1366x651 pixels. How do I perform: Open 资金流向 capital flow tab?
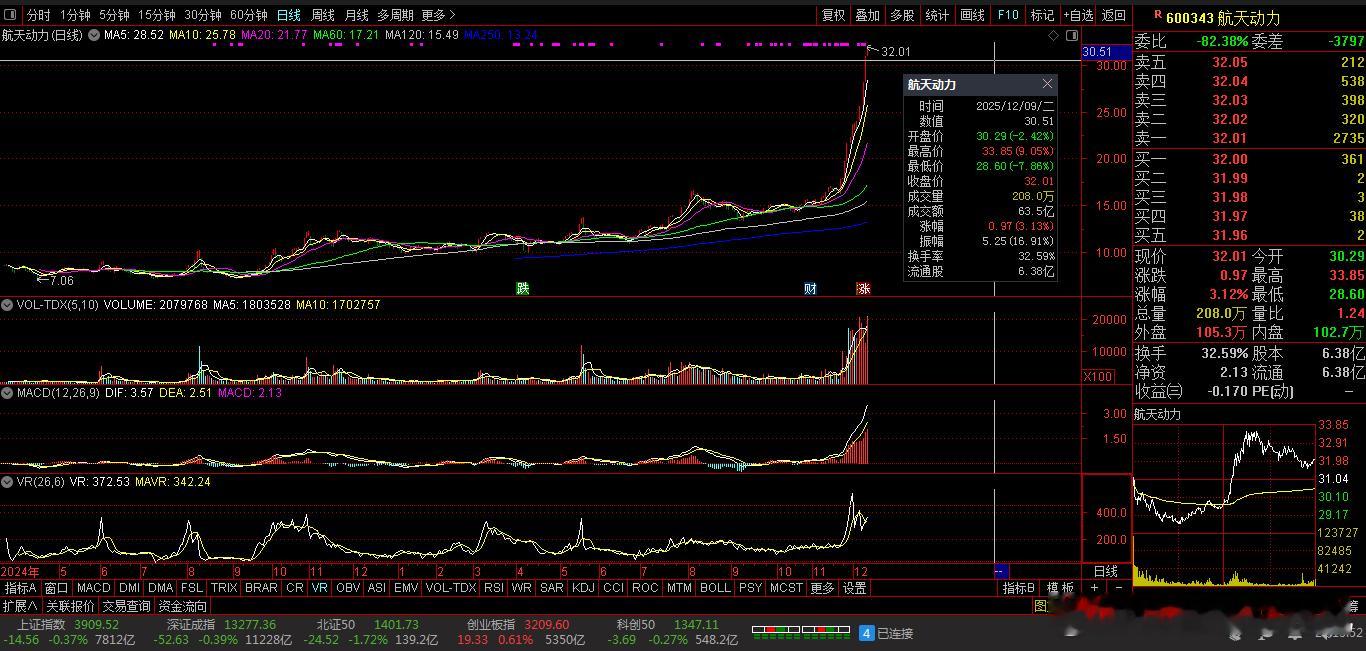click(x=183, y=606)
